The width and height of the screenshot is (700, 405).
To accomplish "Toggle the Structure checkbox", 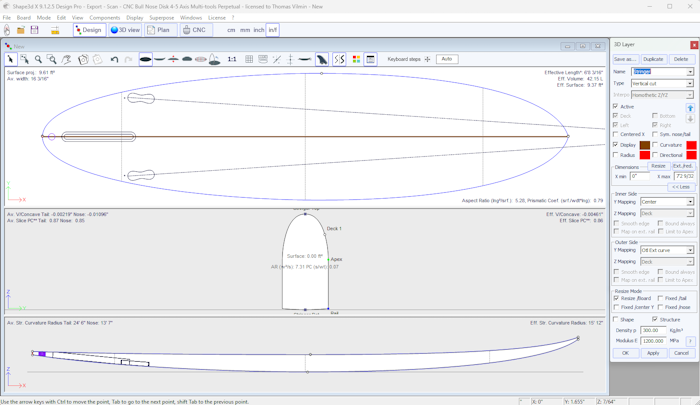I will 656,320.
